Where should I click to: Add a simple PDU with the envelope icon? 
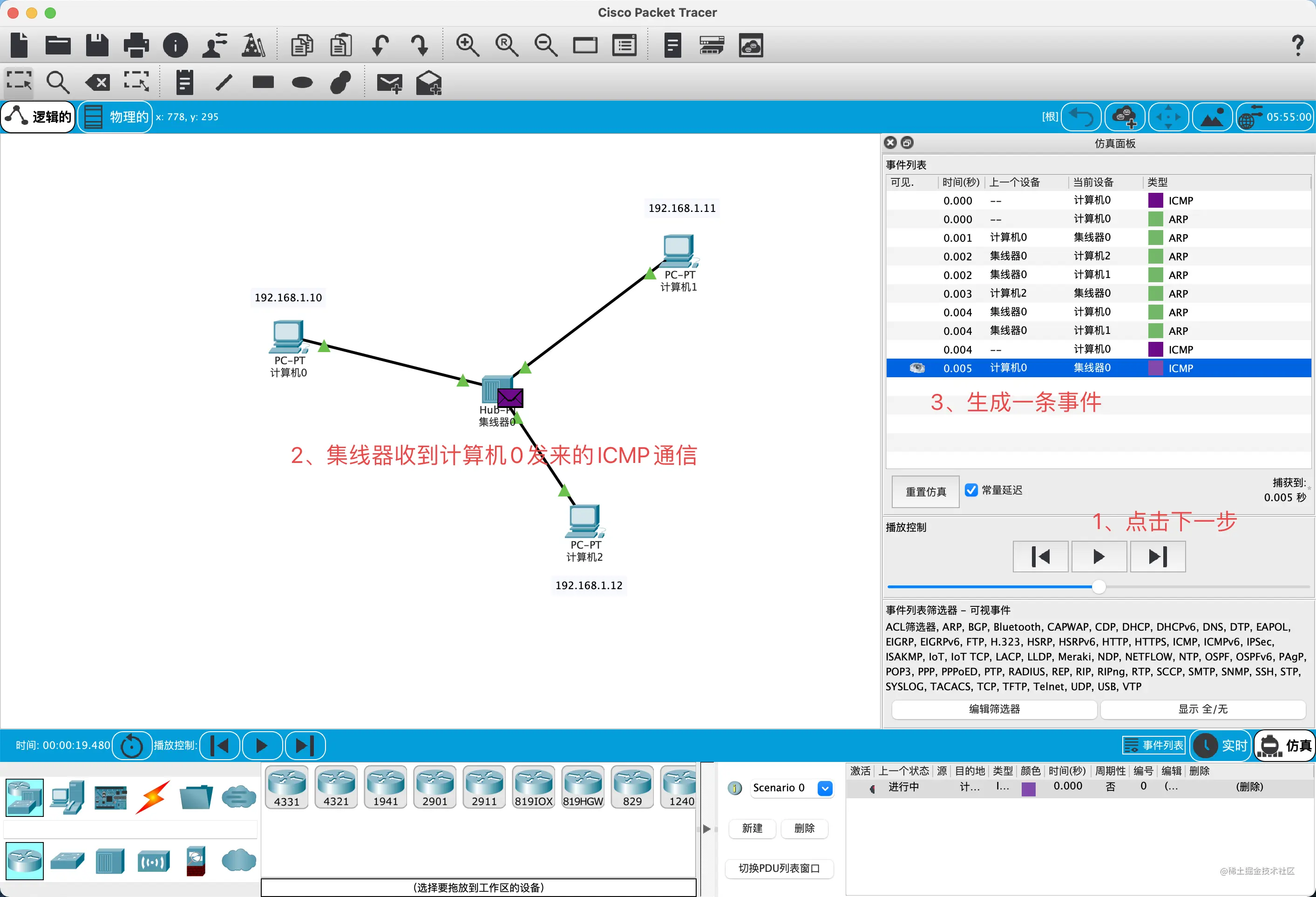(390, 83)
